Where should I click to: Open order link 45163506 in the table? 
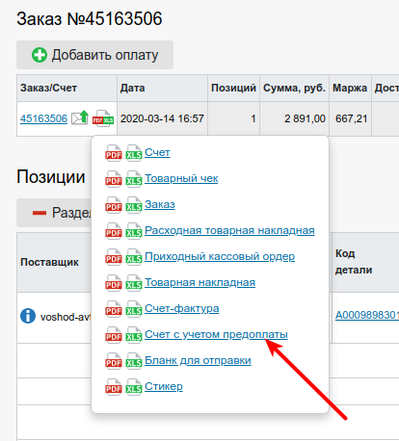(44, 118)
